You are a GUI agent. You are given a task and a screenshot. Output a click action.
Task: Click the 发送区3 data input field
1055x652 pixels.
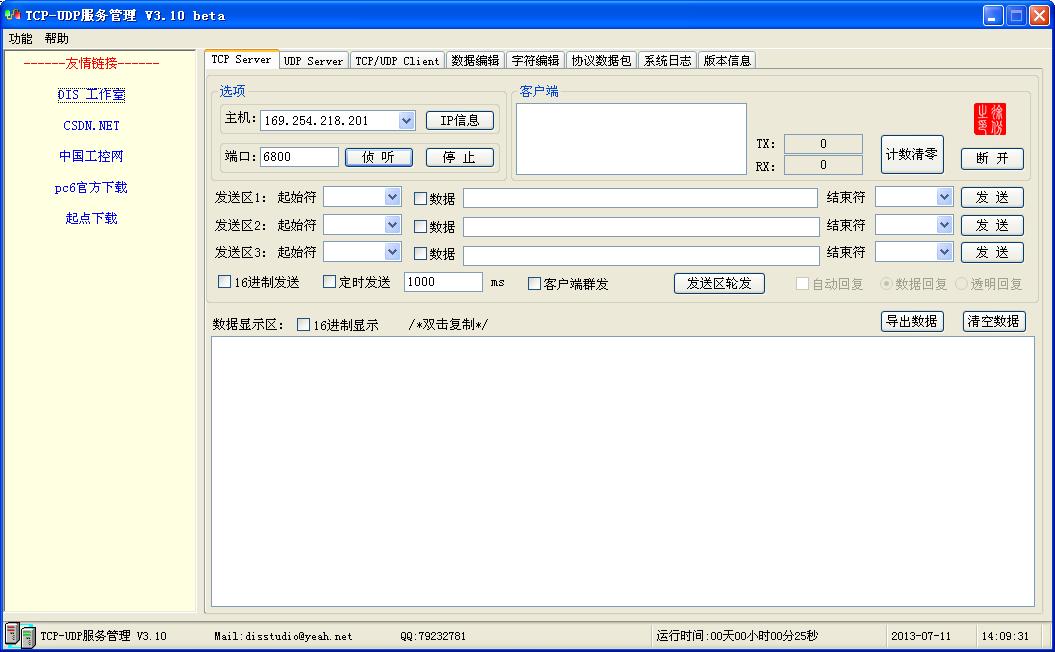point(641,255)
